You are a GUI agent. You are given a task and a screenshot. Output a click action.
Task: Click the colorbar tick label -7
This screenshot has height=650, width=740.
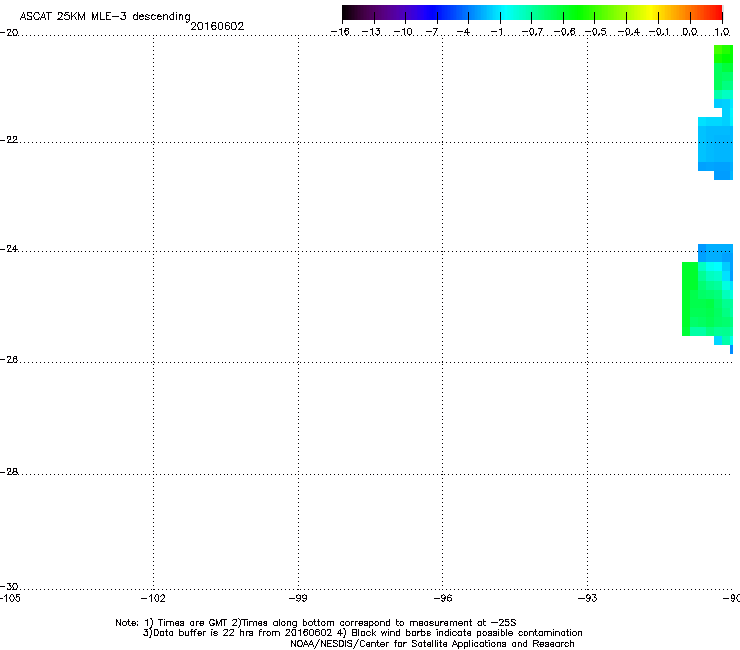432,32
